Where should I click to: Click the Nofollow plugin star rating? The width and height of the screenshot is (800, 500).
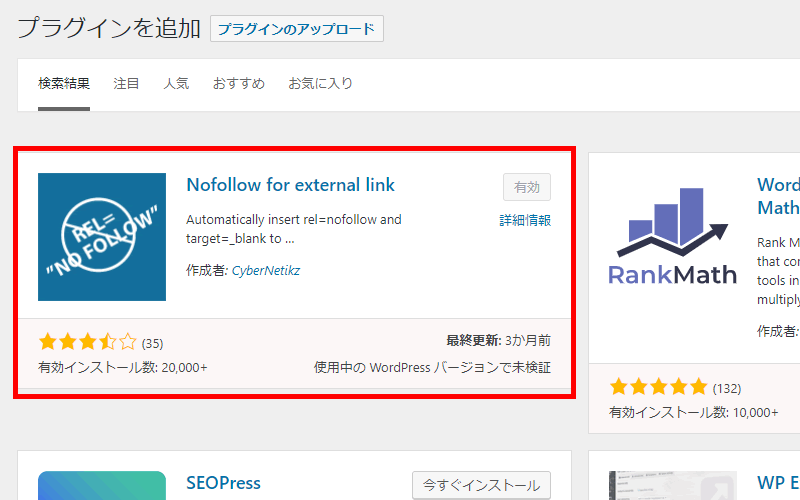(x=87, y=343)
